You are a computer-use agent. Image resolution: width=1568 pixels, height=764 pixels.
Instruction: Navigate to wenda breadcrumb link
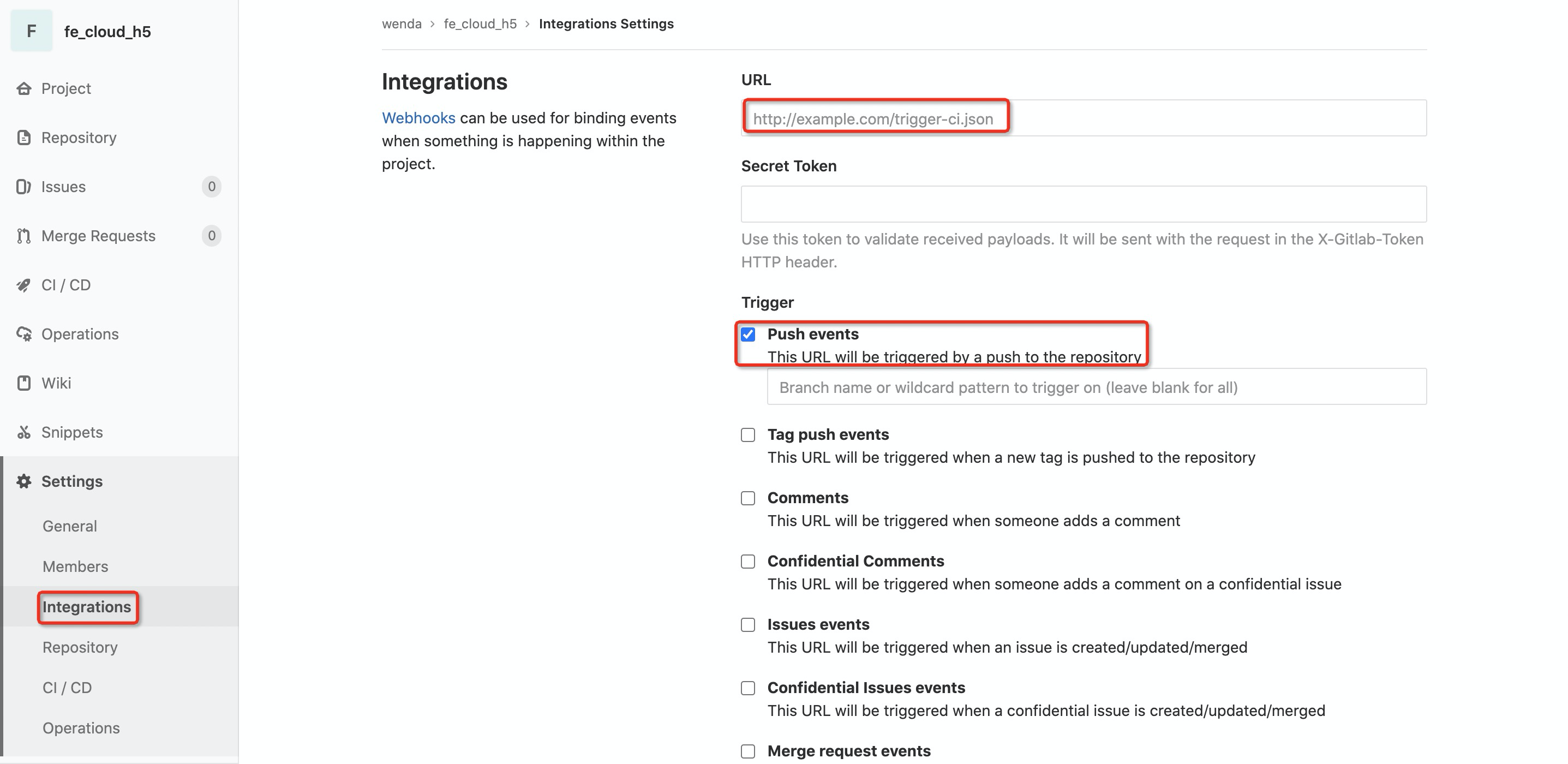(402, 24)
